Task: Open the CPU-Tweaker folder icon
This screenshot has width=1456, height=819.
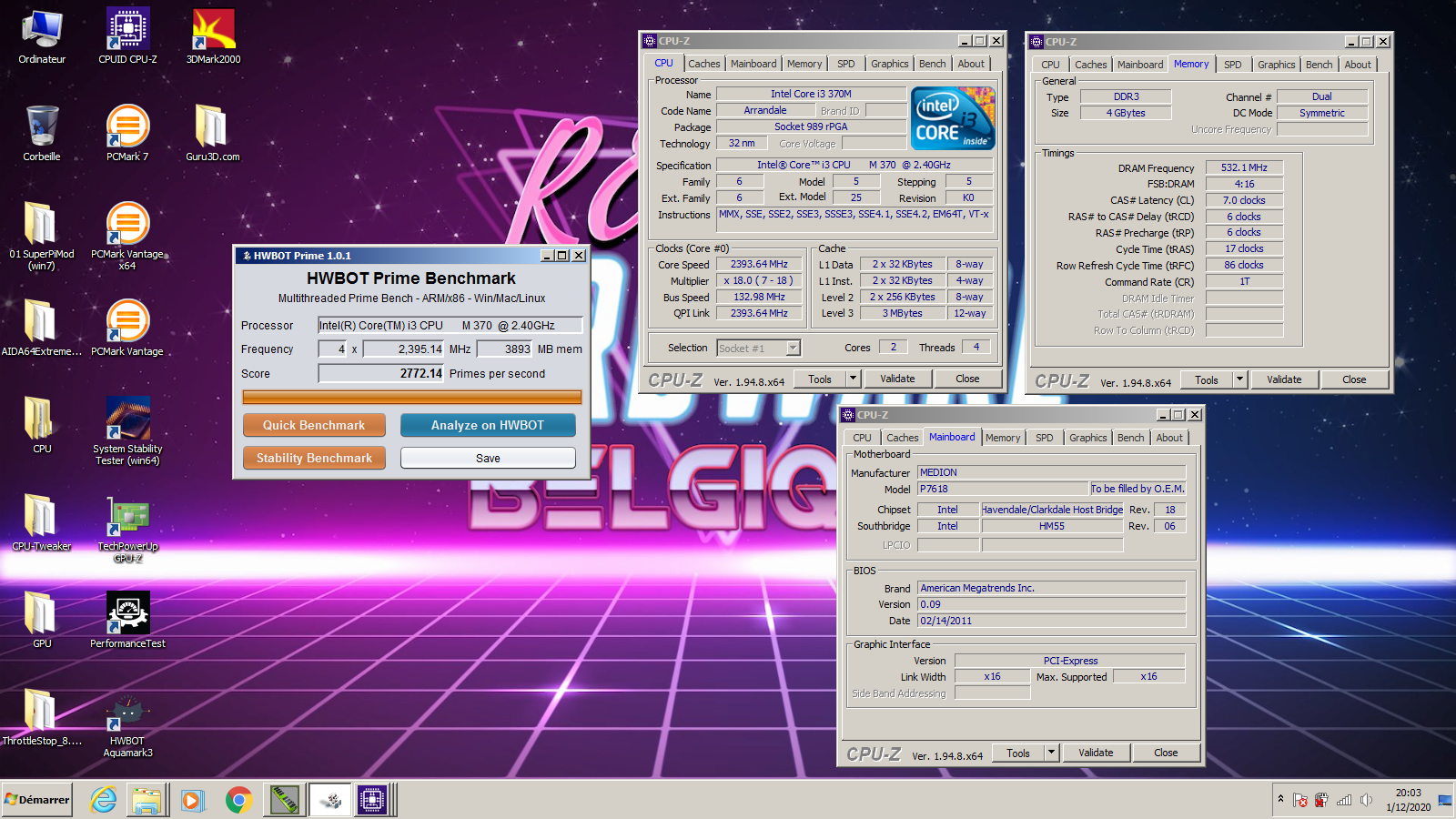Action: [x=42, y=522]
